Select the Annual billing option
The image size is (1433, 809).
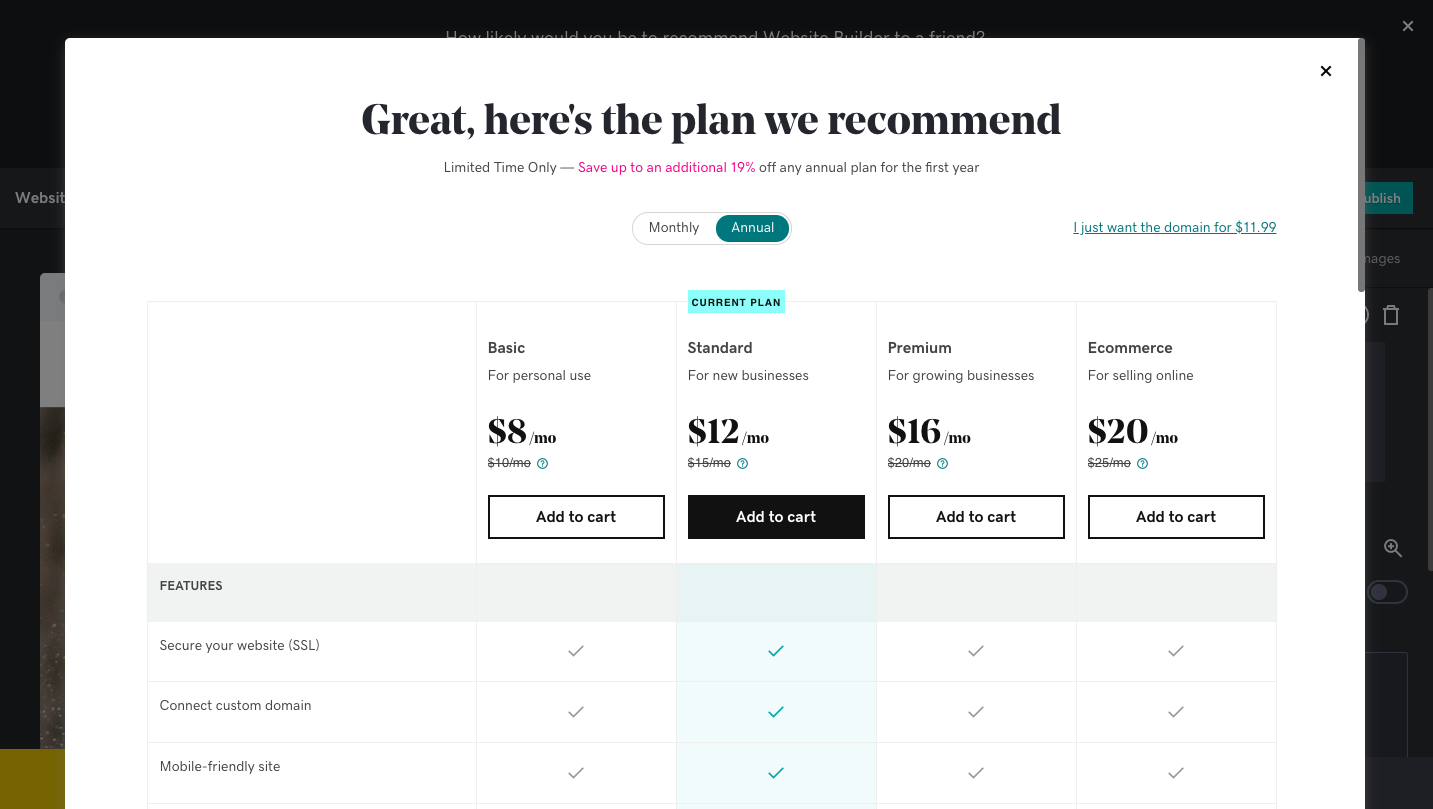click(x=752, y=228)
